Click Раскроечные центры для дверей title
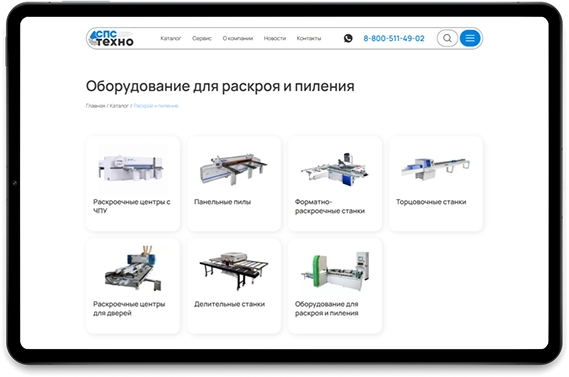 pos(129,308)
